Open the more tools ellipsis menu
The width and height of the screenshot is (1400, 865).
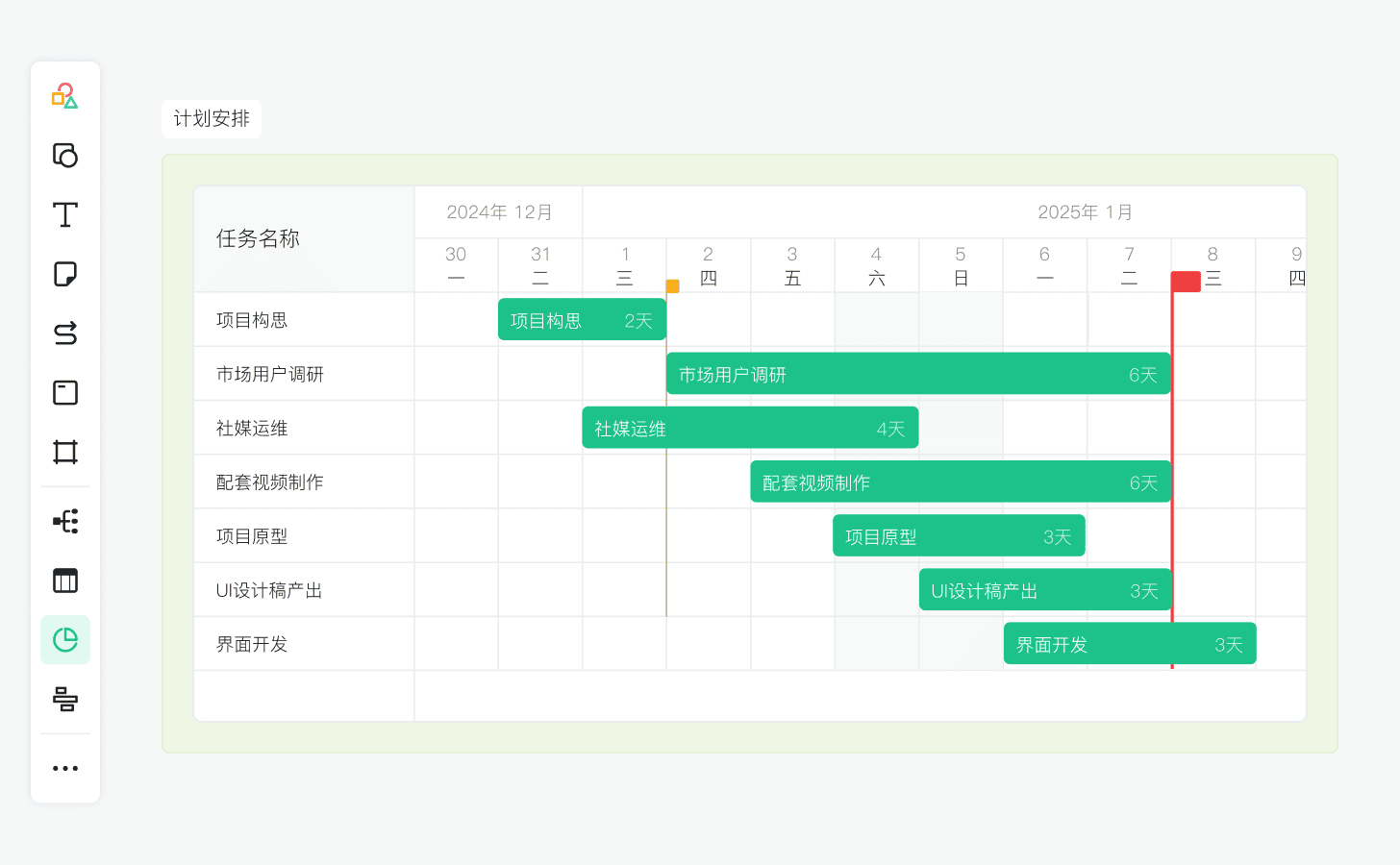64,769
